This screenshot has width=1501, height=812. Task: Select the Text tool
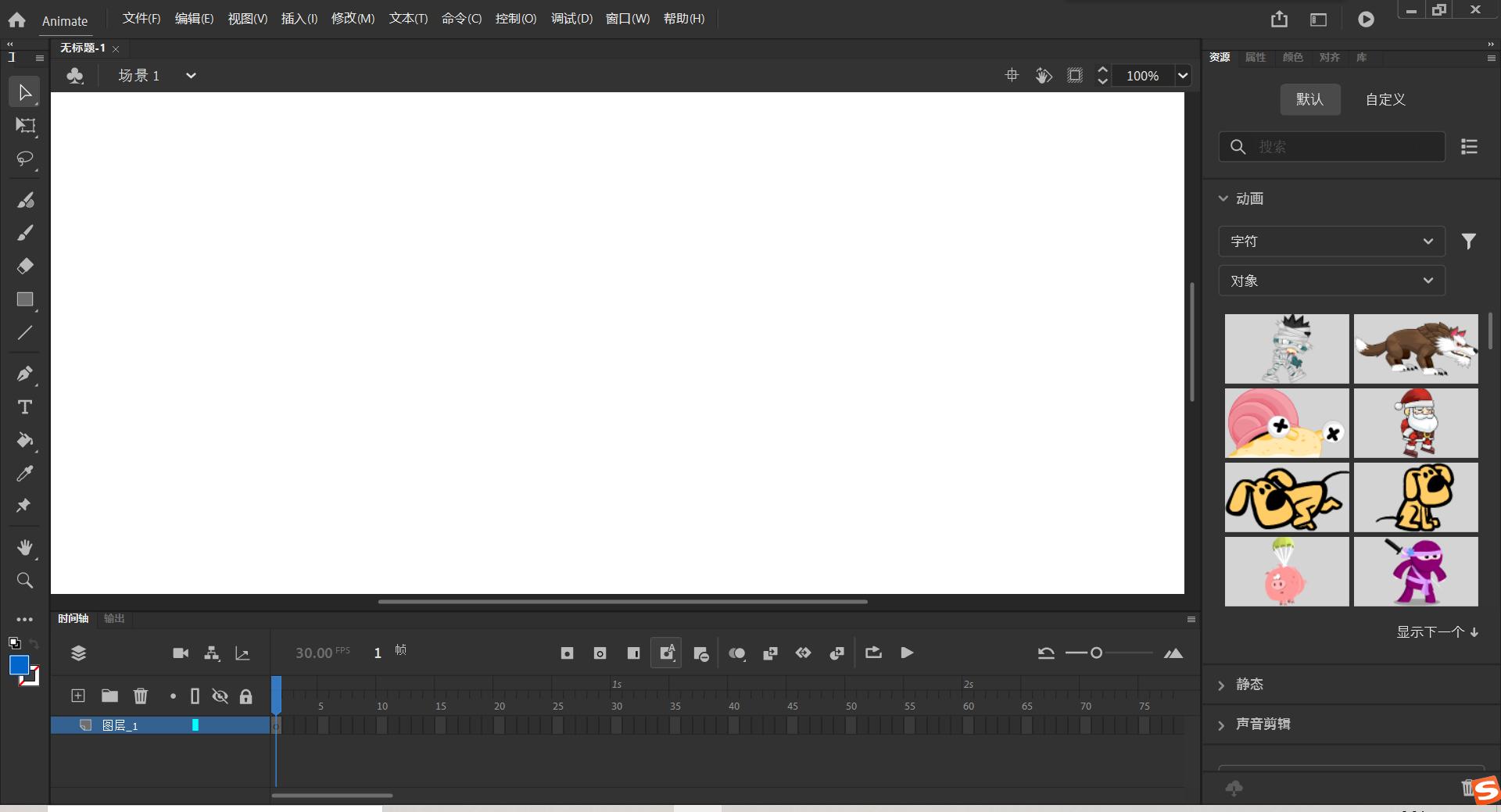pos(24,407)
